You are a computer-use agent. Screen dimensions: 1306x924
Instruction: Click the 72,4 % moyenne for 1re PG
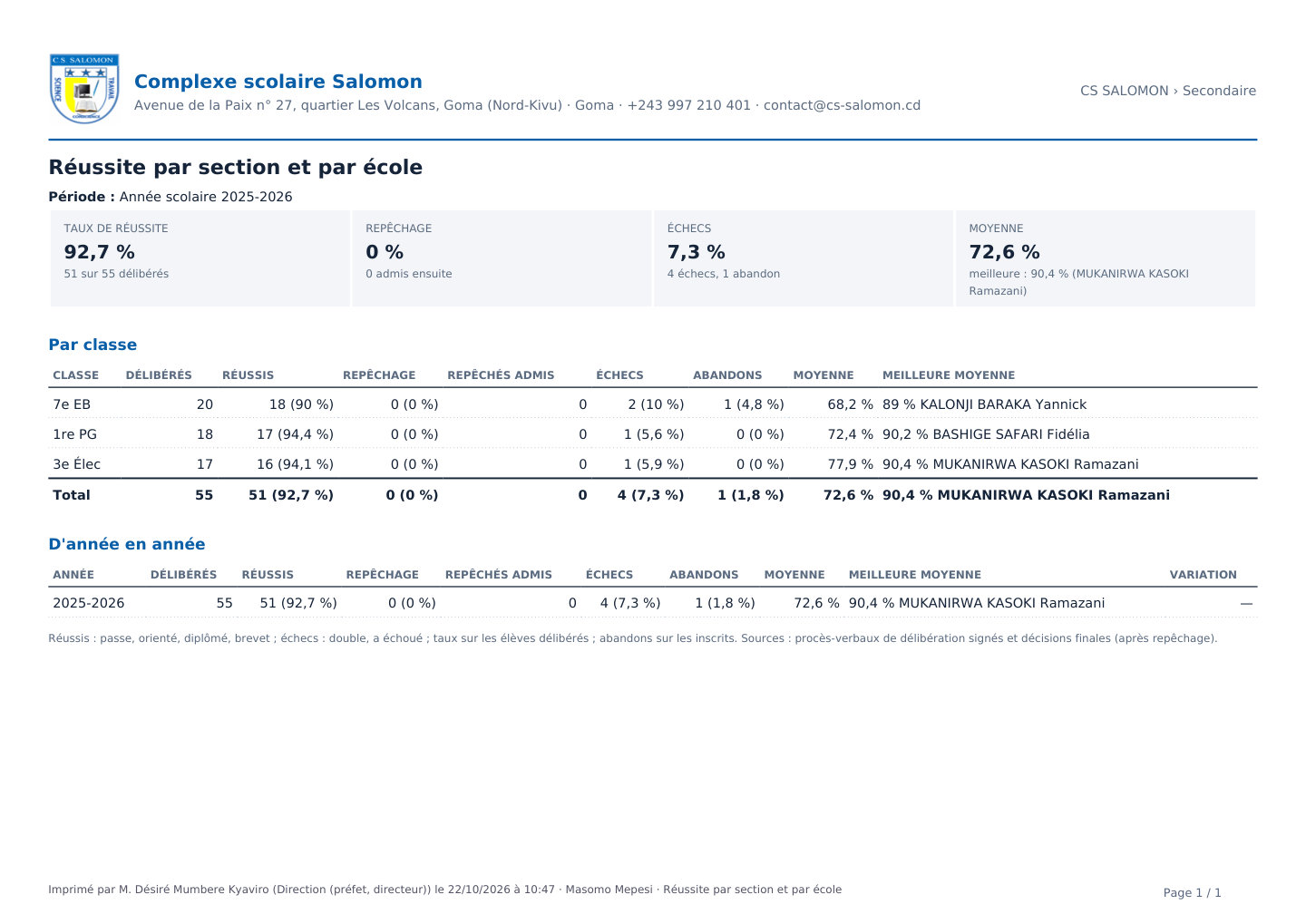851,434
